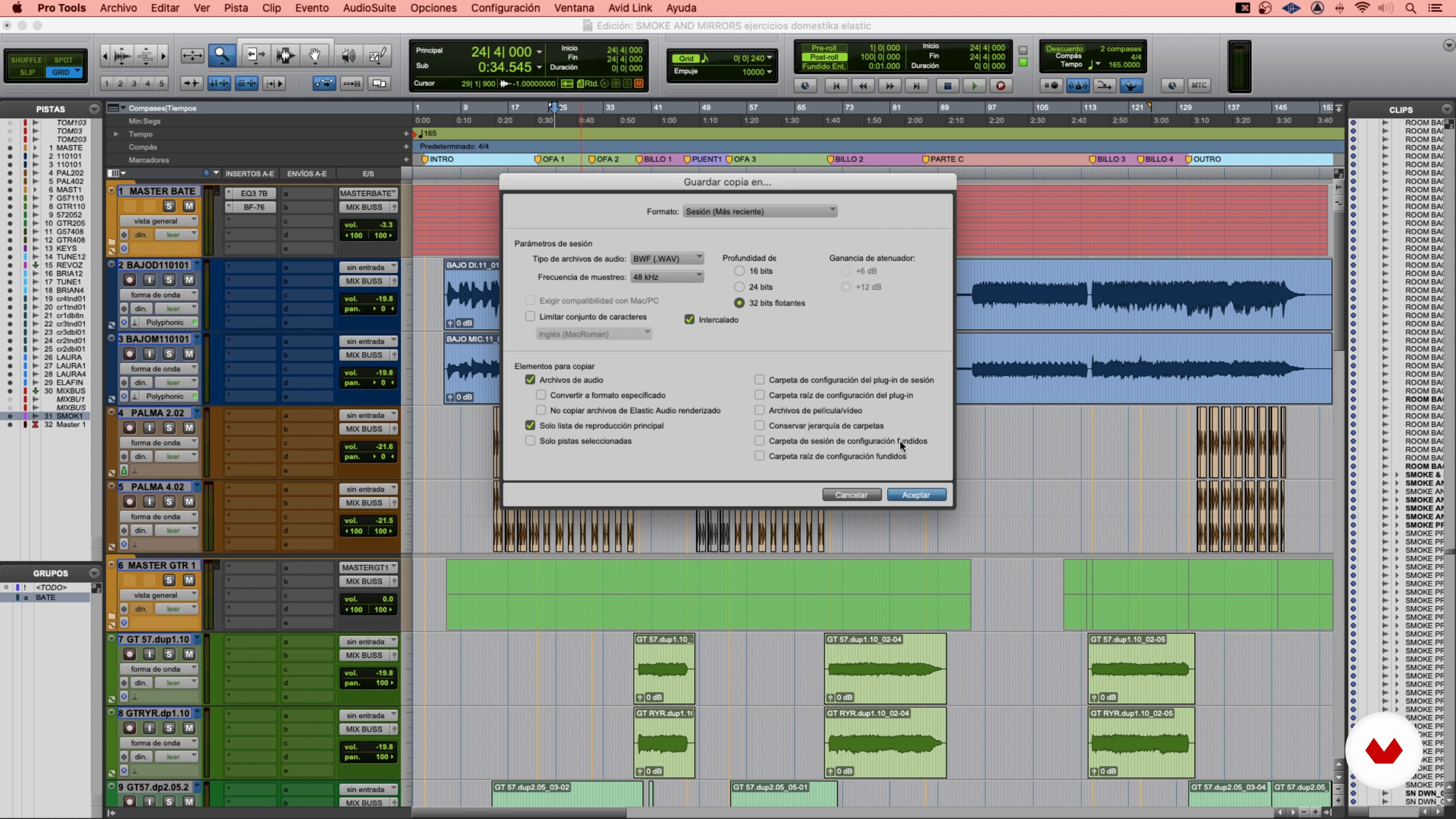Open CLIPS list options menu

(x=1447, y=109)
